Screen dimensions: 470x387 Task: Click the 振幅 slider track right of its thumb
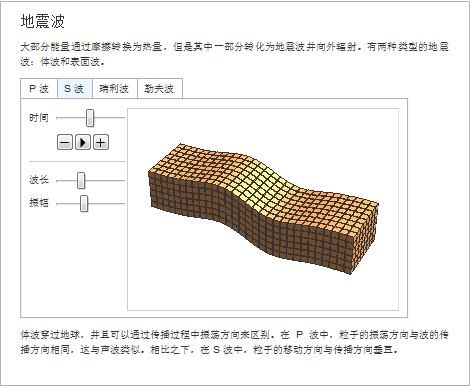click(106, 203)
